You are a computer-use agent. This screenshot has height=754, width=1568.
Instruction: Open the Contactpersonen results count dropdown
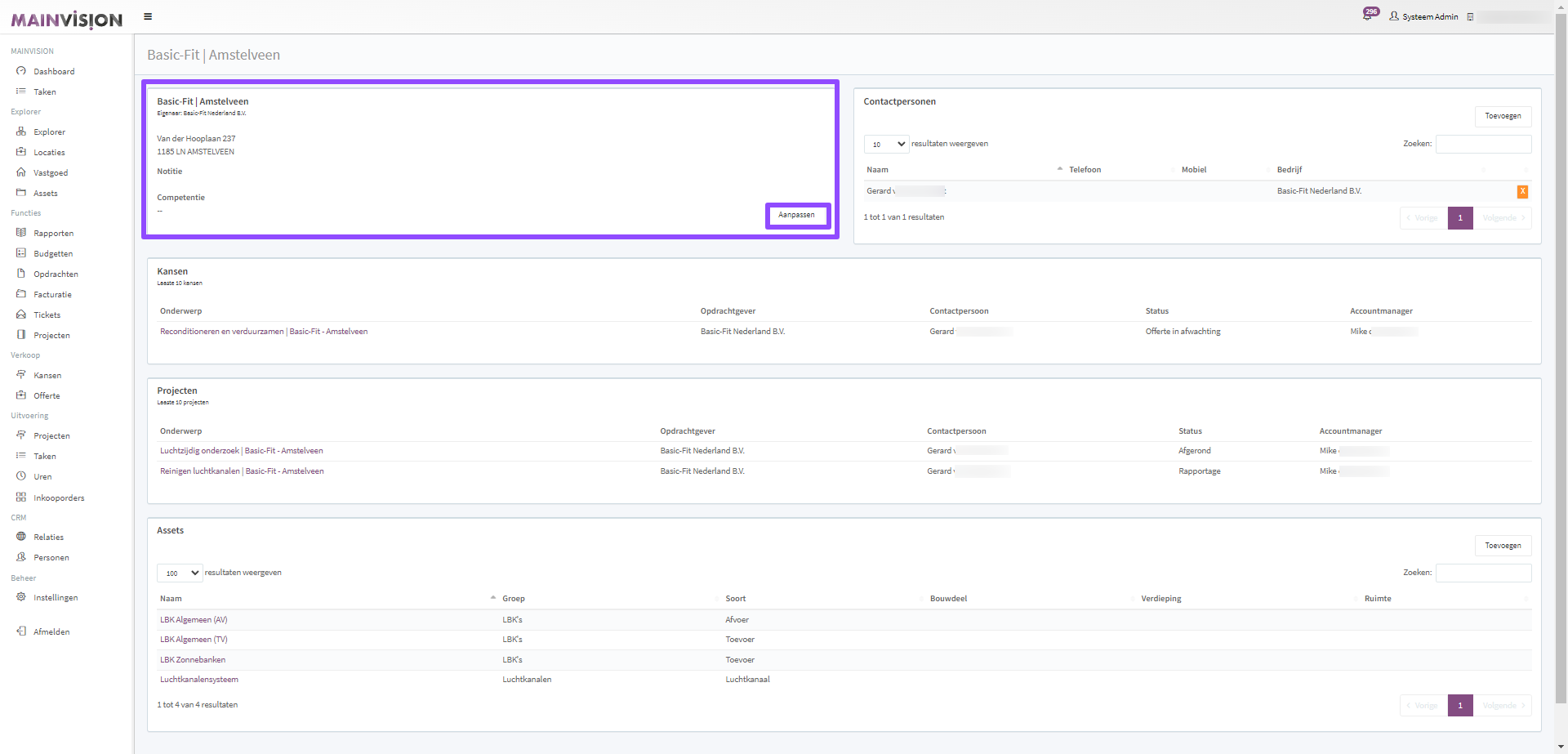(886, 144)
